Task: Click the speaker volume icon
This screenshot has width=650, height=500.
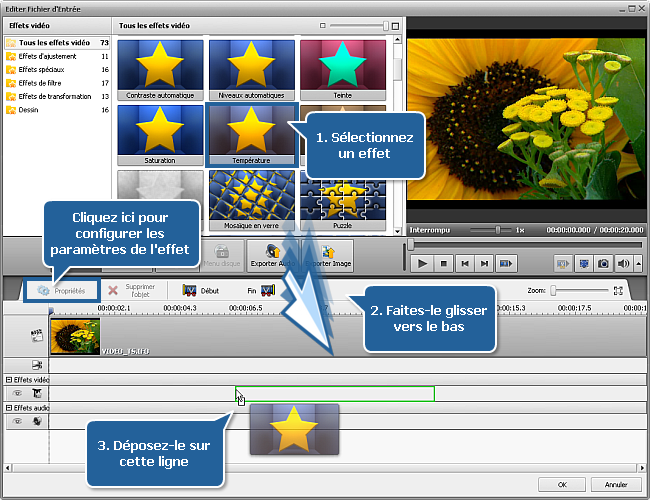Action: click(x=624, y=264)
